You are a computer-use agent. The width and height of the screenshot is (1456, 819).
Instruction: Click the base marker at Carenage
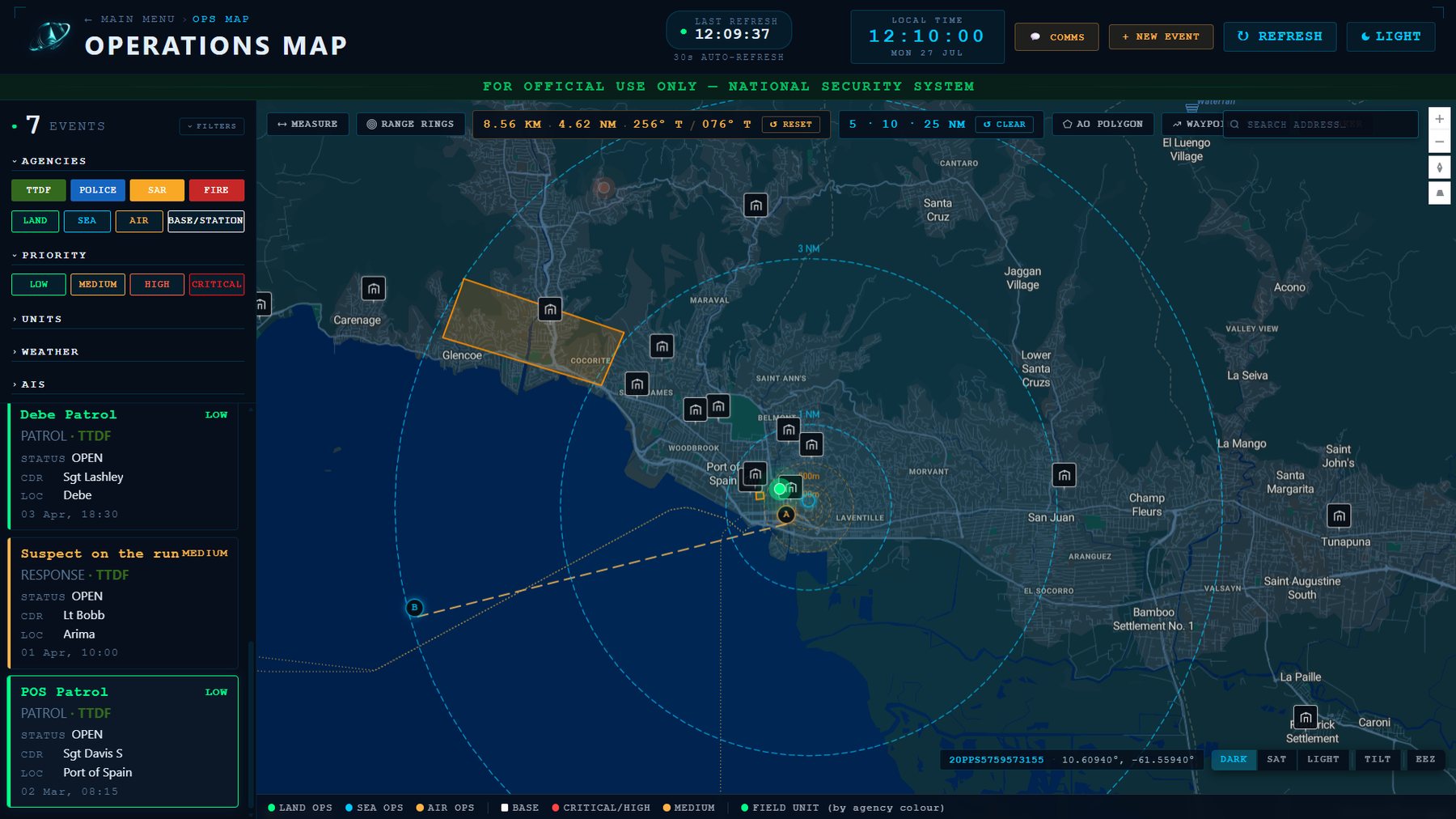373,288
